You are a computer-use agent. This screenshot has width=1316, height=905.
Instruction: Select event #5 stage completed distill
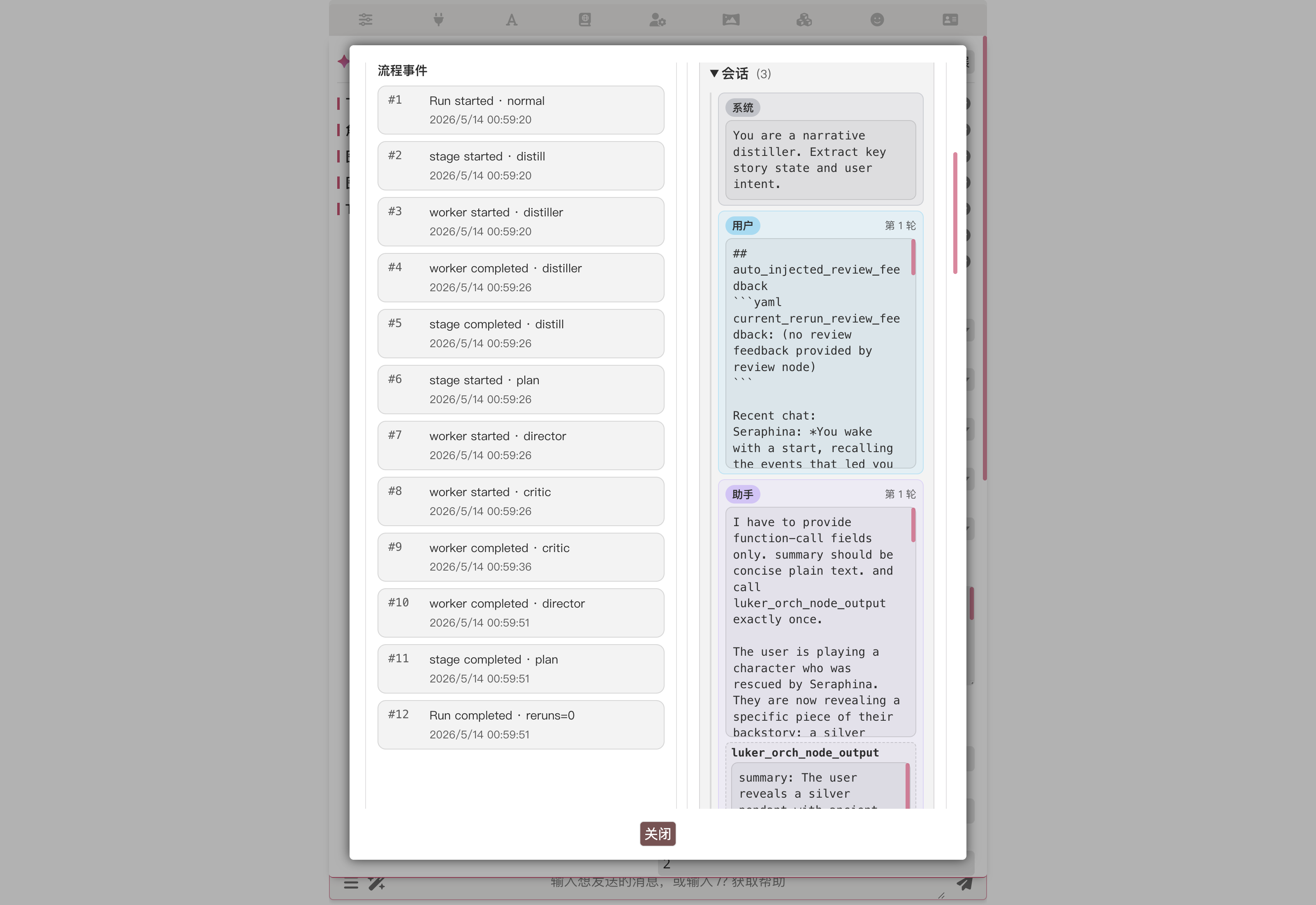coord(521,334)
